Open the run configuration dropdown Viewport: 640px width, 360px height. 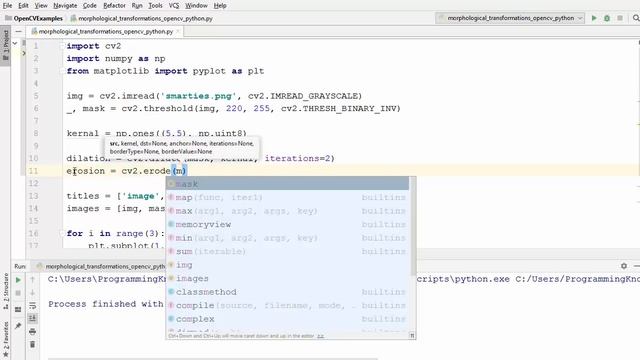[x=510, y=18]
